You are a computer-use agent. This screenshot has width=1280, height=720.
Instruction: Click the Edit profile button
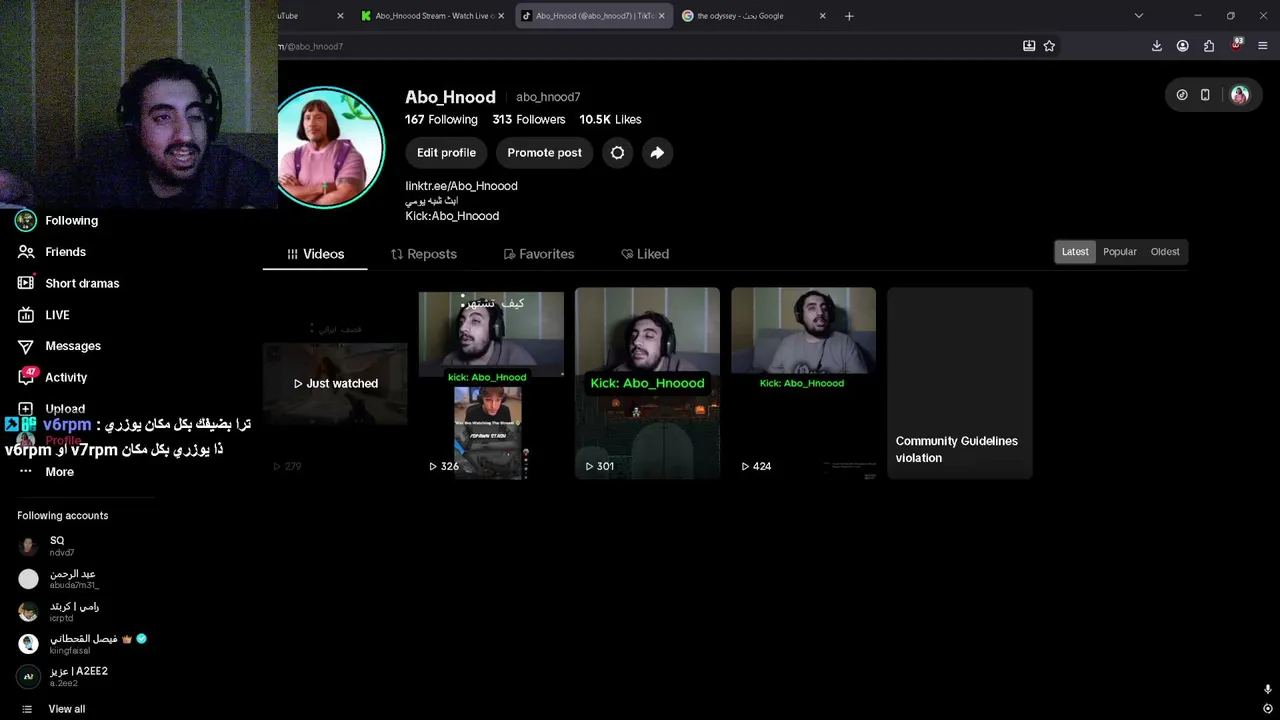pos(446,153)
